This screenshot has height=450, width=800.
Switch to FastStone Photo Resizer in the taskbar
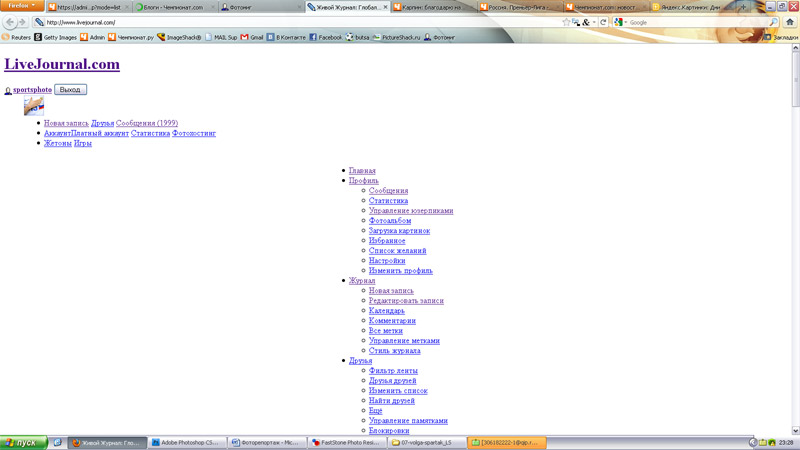pos(346,442)
